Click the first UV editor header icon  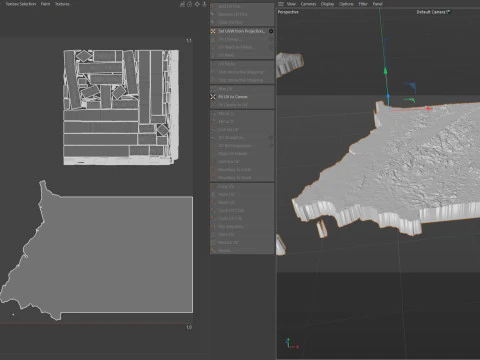click(x=182, y=4)
